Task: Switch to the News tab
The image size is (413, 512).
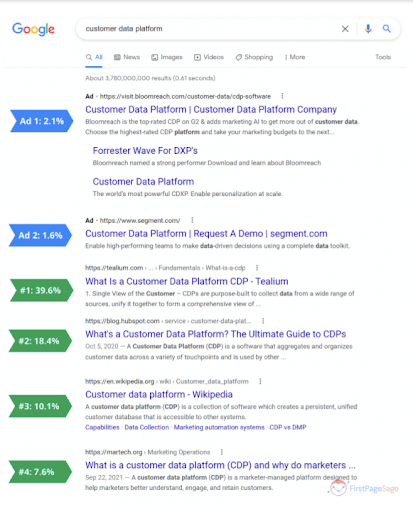Action: coord(127,57)
